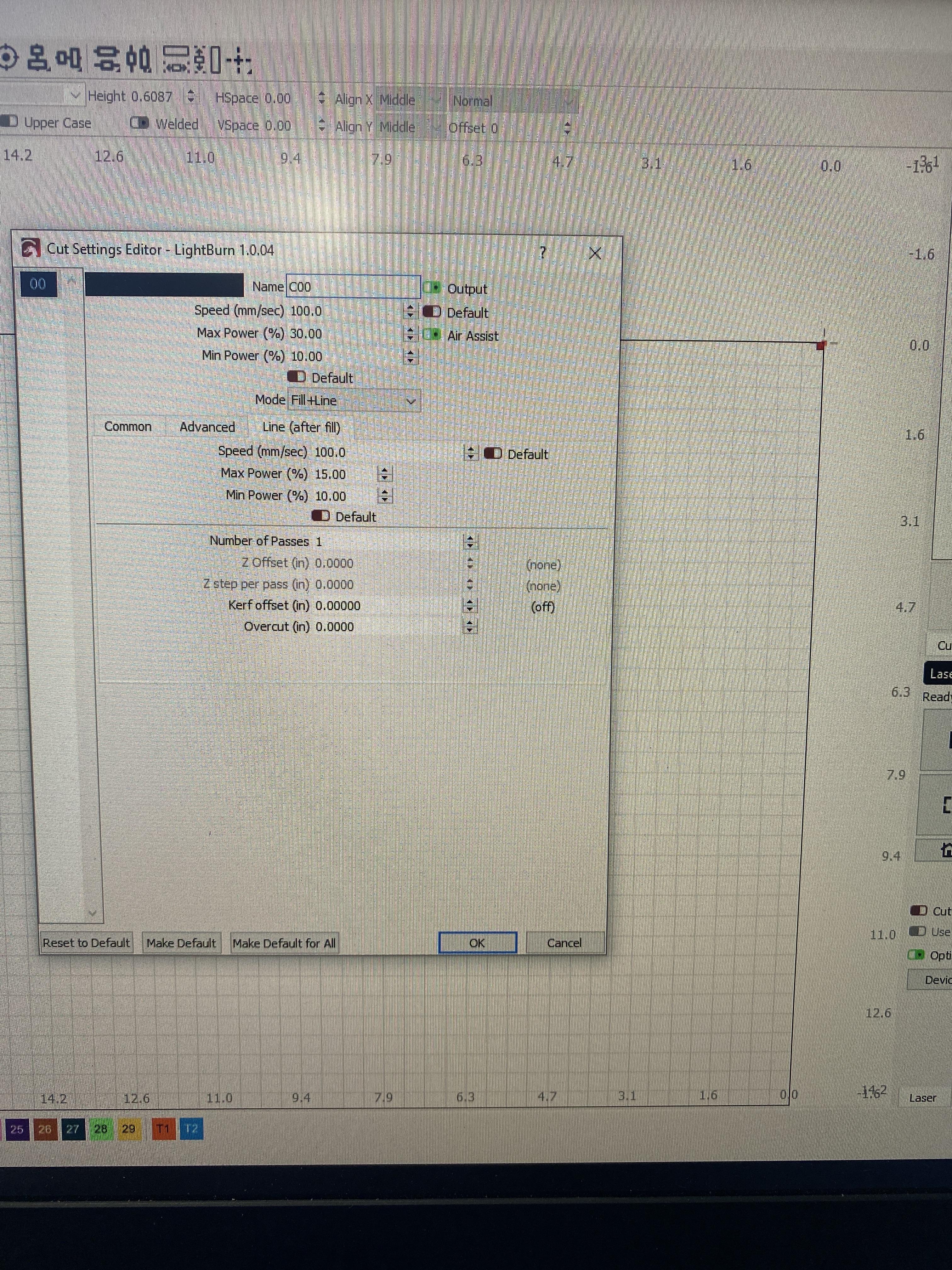Toggle the Output switch
The height and width of the screenshot is (1270, 952).
tap(432, 287)
